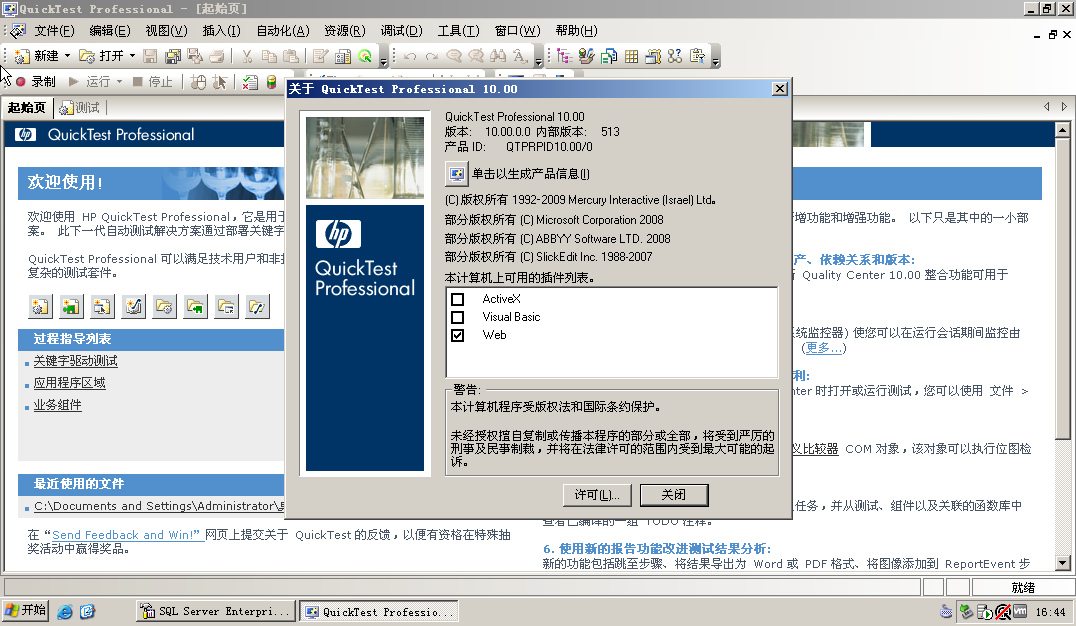Click the open business component folder icon
The image size is (1076, 626).
196,306
